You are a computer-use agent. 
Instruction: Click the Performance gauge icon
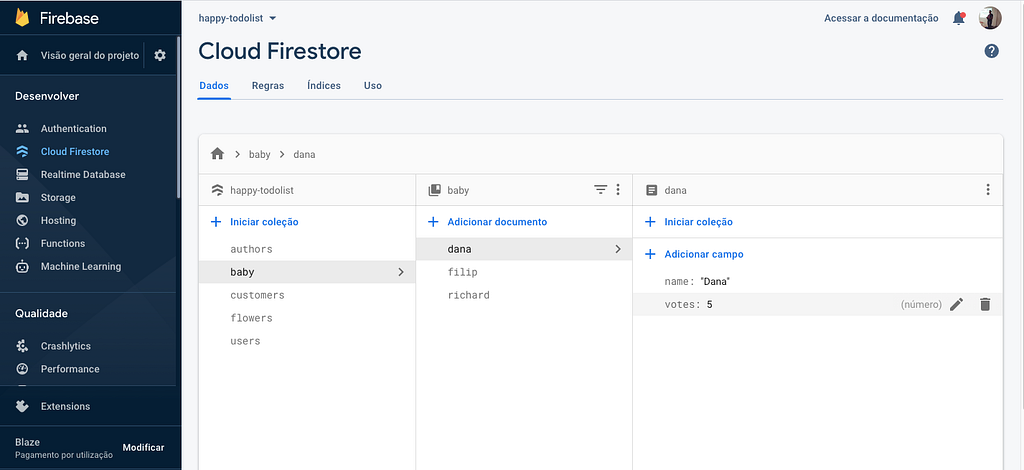pos(22,369)
